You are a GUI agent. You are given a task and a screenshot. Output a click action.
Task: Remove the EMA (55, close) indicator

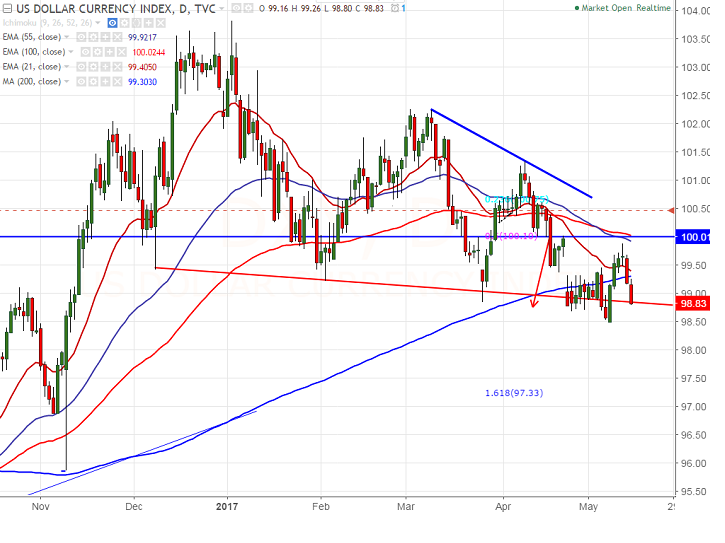[x=117, y=37]
